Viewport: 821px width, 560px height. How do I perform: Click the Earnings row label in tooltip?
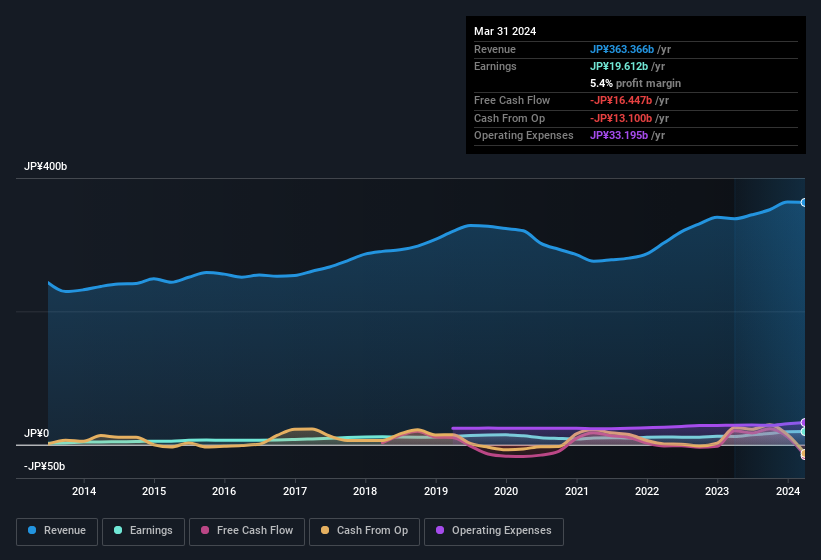[x=495, y=66]
